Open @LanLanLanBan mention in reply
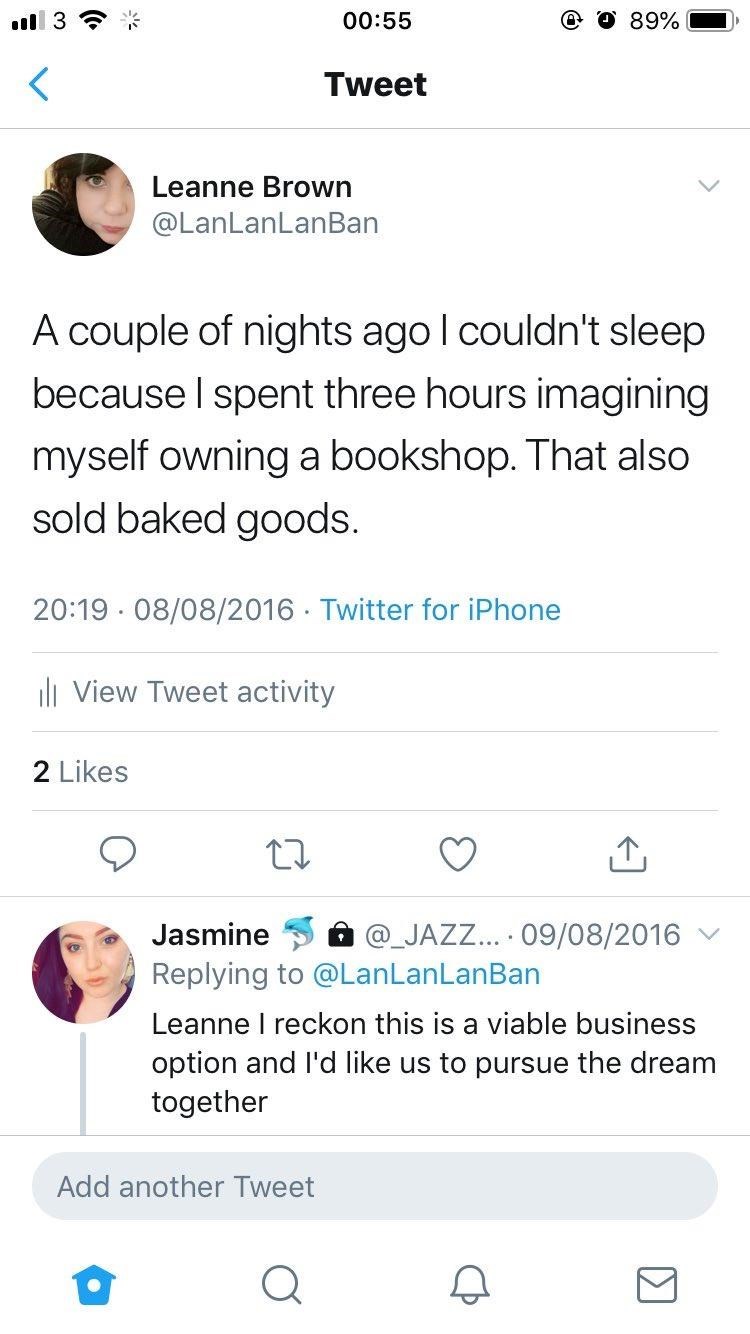 (x=426, y=974)
